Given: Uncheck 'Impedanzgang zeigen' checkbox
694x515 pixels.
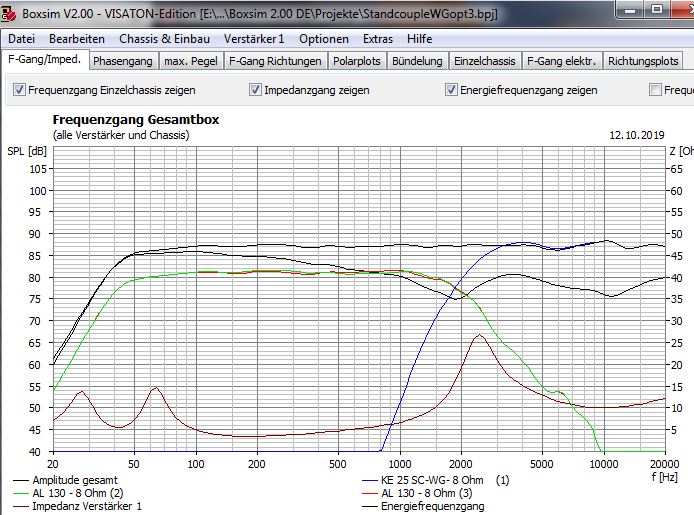Looking at the screenshot, I should [x=255, y=90].
